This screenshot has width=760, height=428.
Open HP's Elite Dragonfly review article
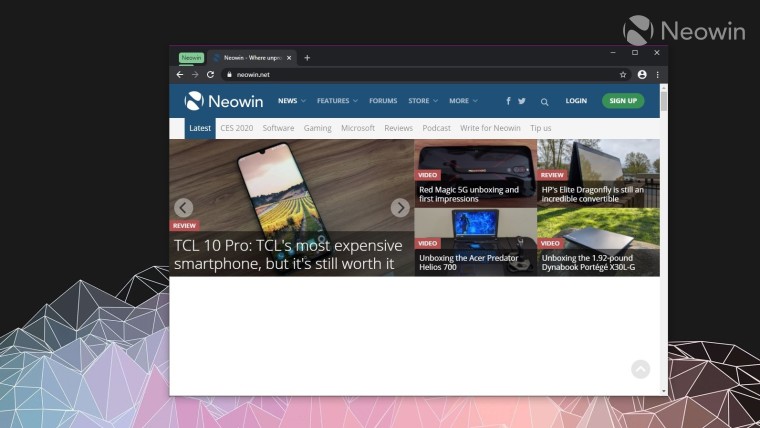pyautogui.click(x=592, y=194)
